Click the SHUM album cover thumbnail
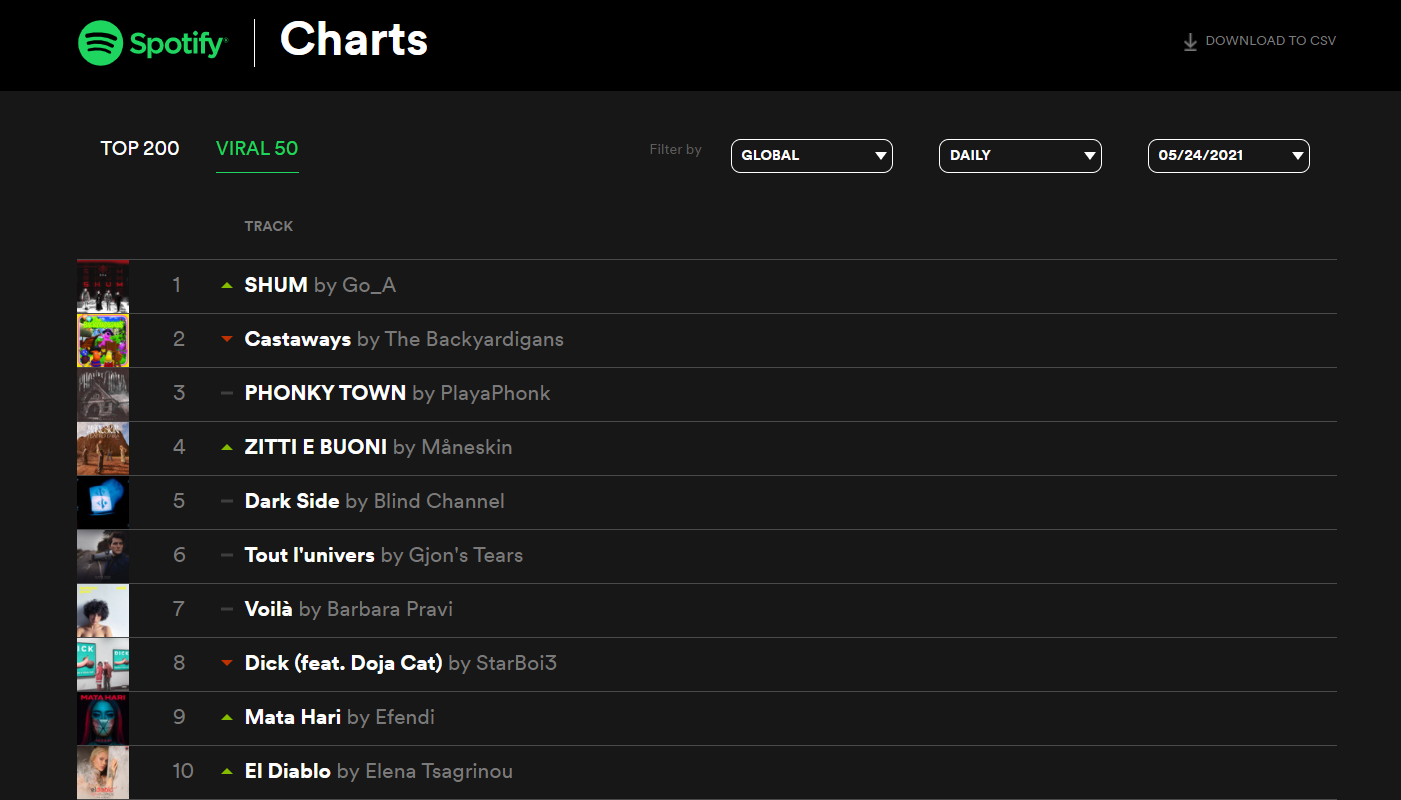This screenshot has width=1401, height=800. (x=103, y=286)
